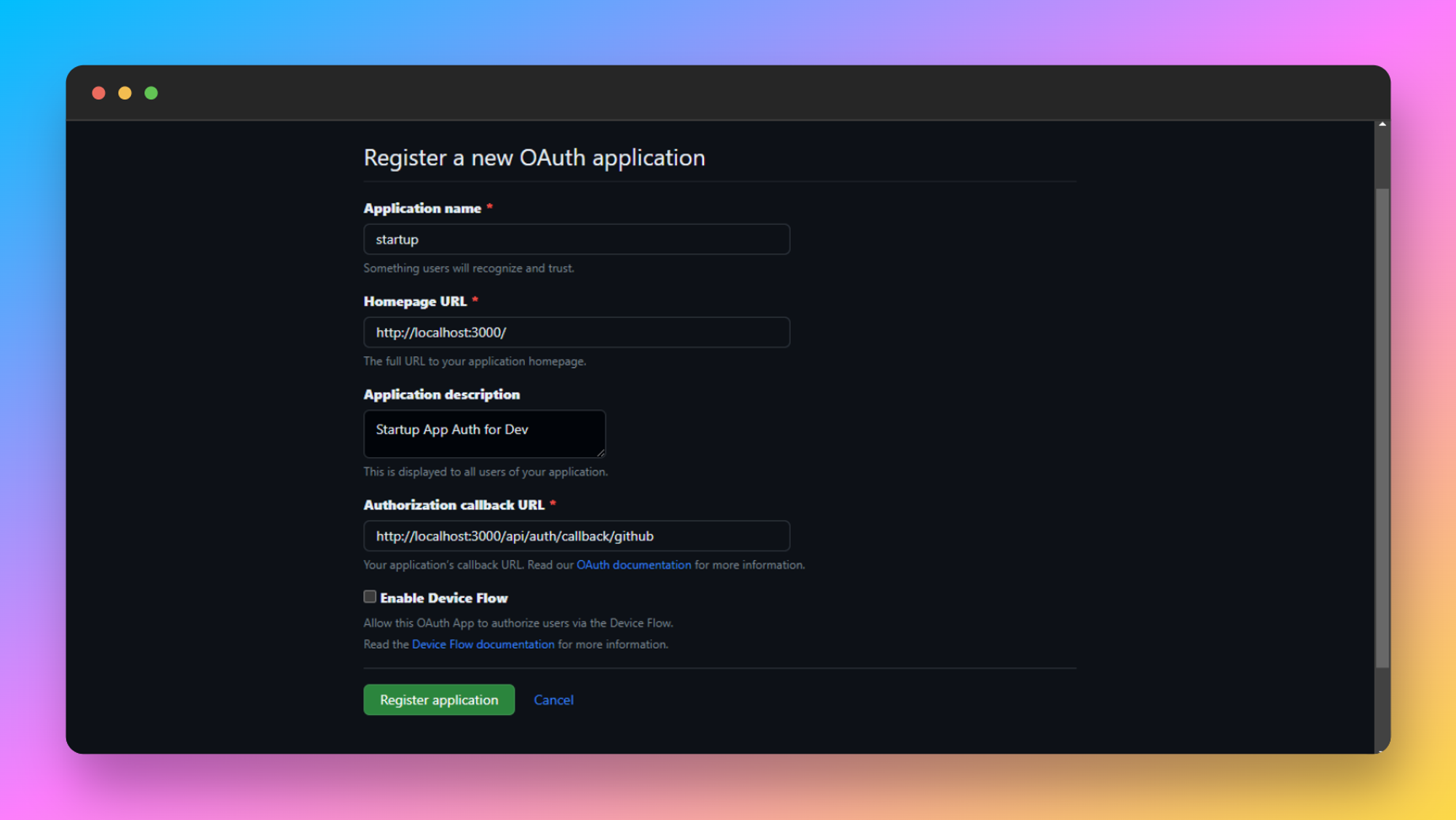This screenshot has height=820, width=1456.
Task: Select the text 'startup' in Application name
Action: [397, 239]
